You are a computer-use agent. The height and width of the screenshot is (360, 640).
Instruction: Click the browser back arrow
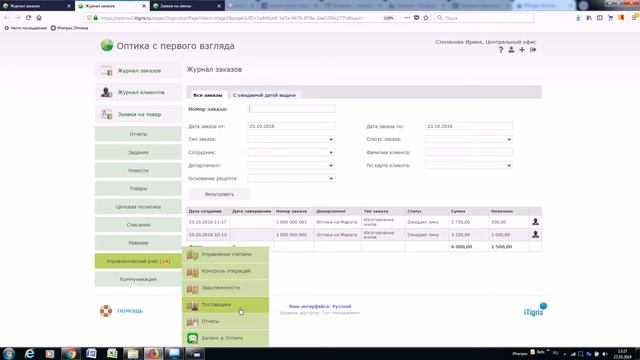(x=7, y=18)
